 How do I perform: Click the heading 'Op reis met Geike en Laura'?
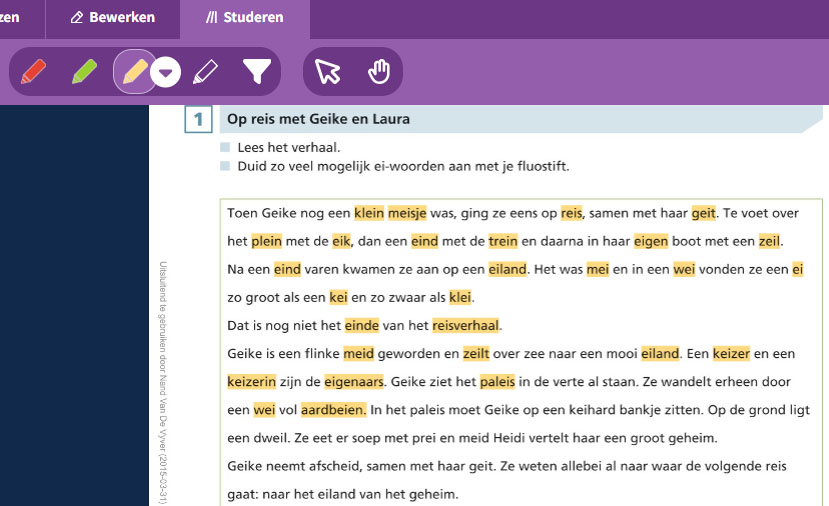point(318,120)
